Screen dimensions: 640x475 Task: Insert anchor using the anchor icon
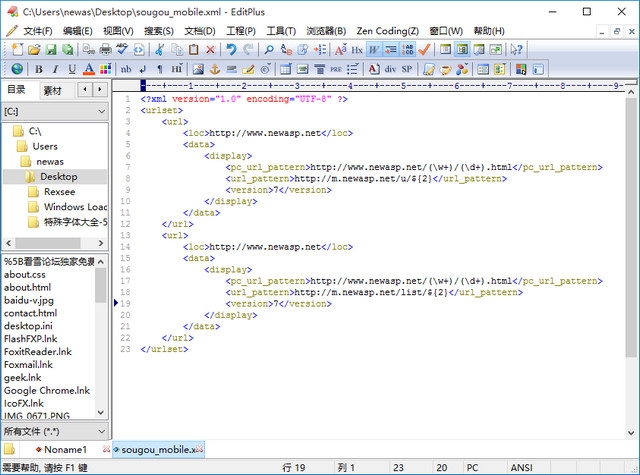(x=213, y=69)
